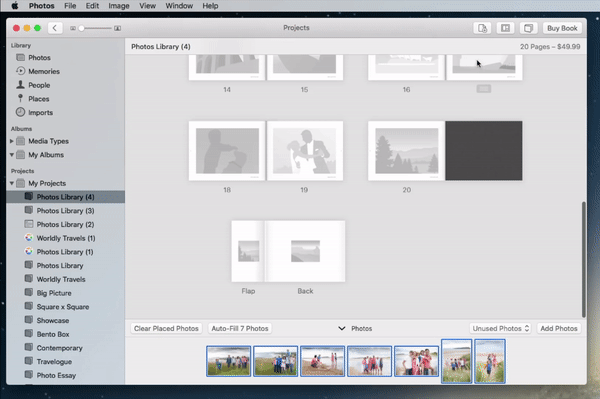Select the Back cover page thumbnail
This screenshot has width=600, height=399.
coord(305,251)
